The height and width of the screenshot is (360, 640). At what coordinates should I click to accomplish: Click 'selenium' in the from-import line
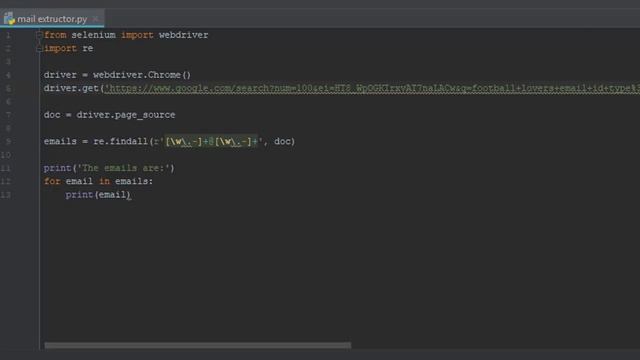[93, 35]
